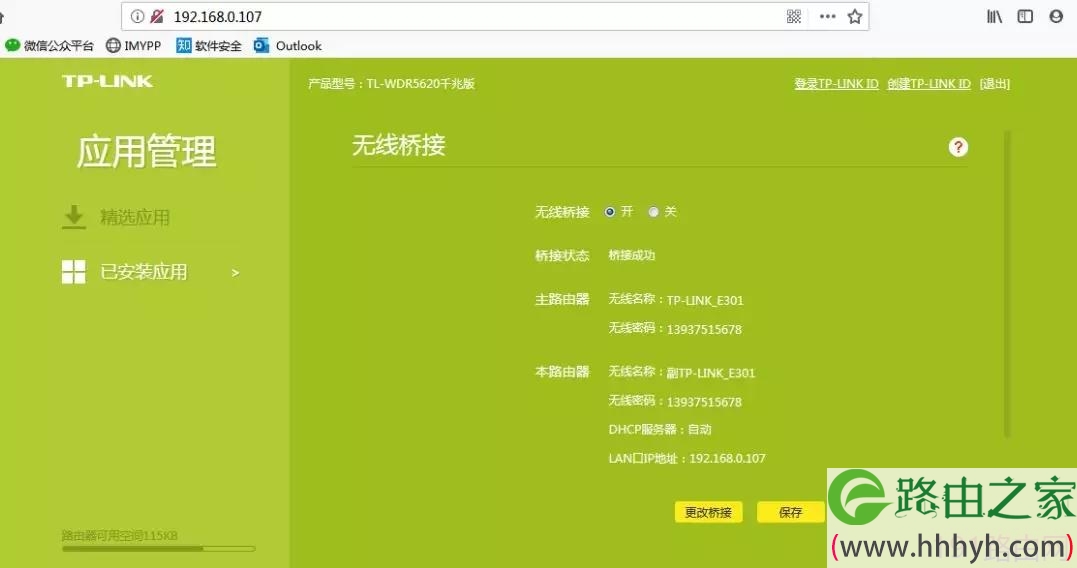
Task: Toggle the browser sidebar icon
Action: 1025,16
